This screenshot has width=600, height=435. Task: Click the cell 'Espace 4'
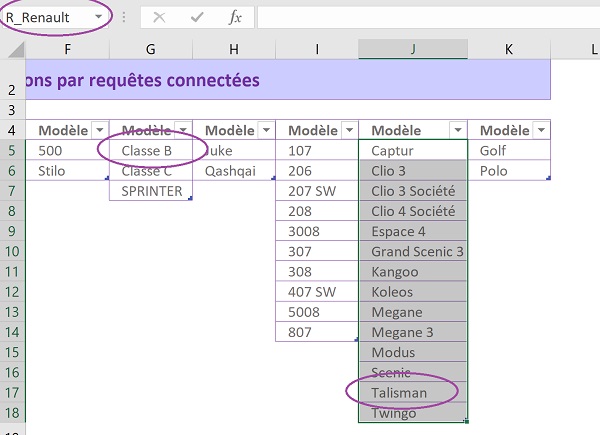click(413, 231)
